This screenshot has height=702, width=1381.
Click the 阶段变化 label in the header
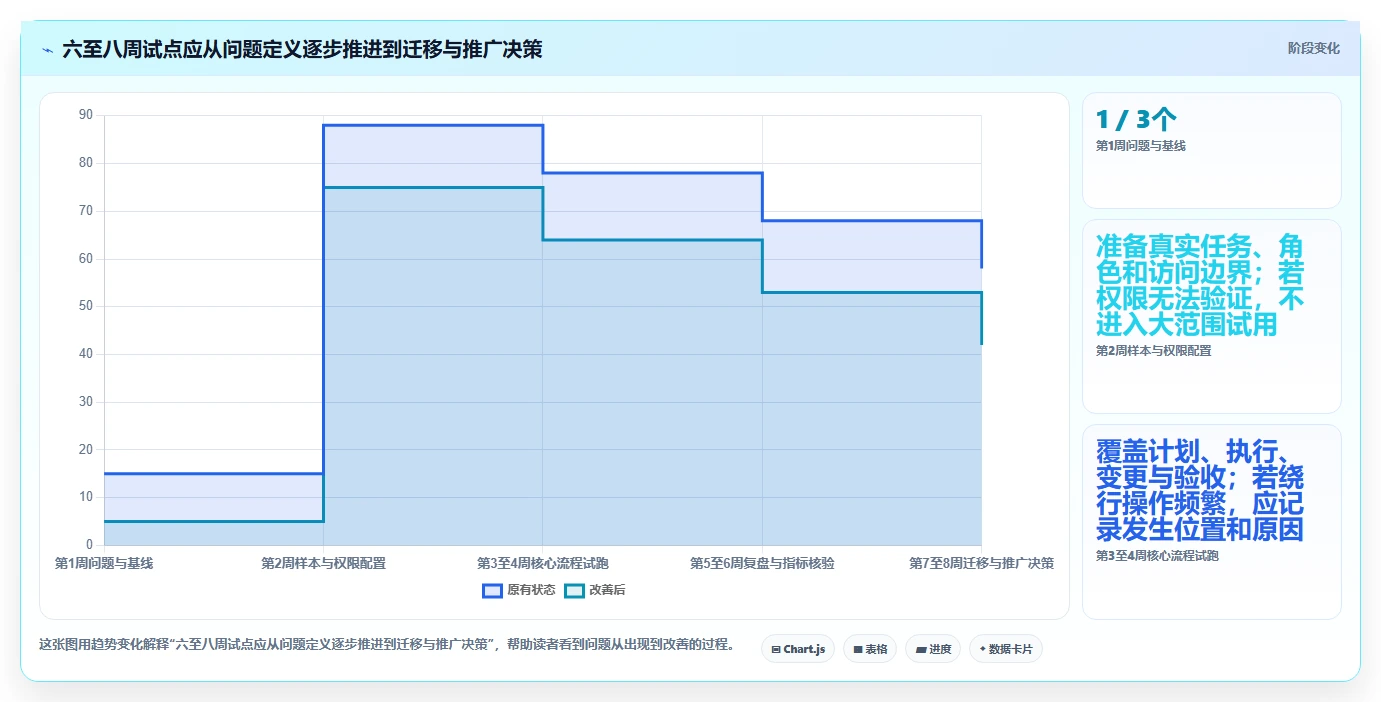(1313, 48)
